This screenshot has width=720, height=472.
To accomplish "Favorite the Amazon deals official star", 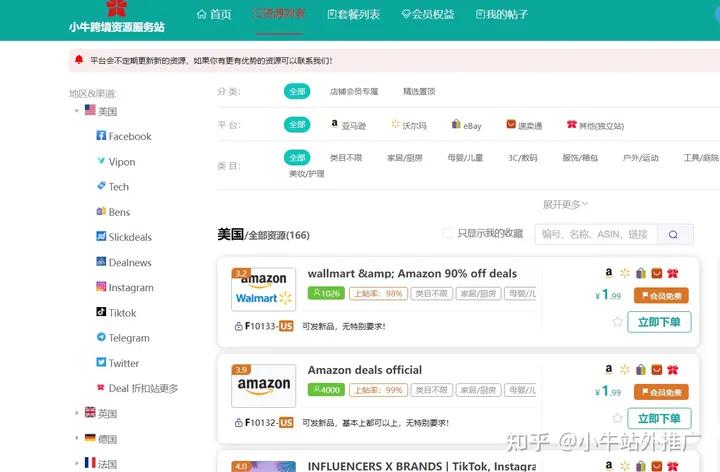I will [x=617, y=418].
